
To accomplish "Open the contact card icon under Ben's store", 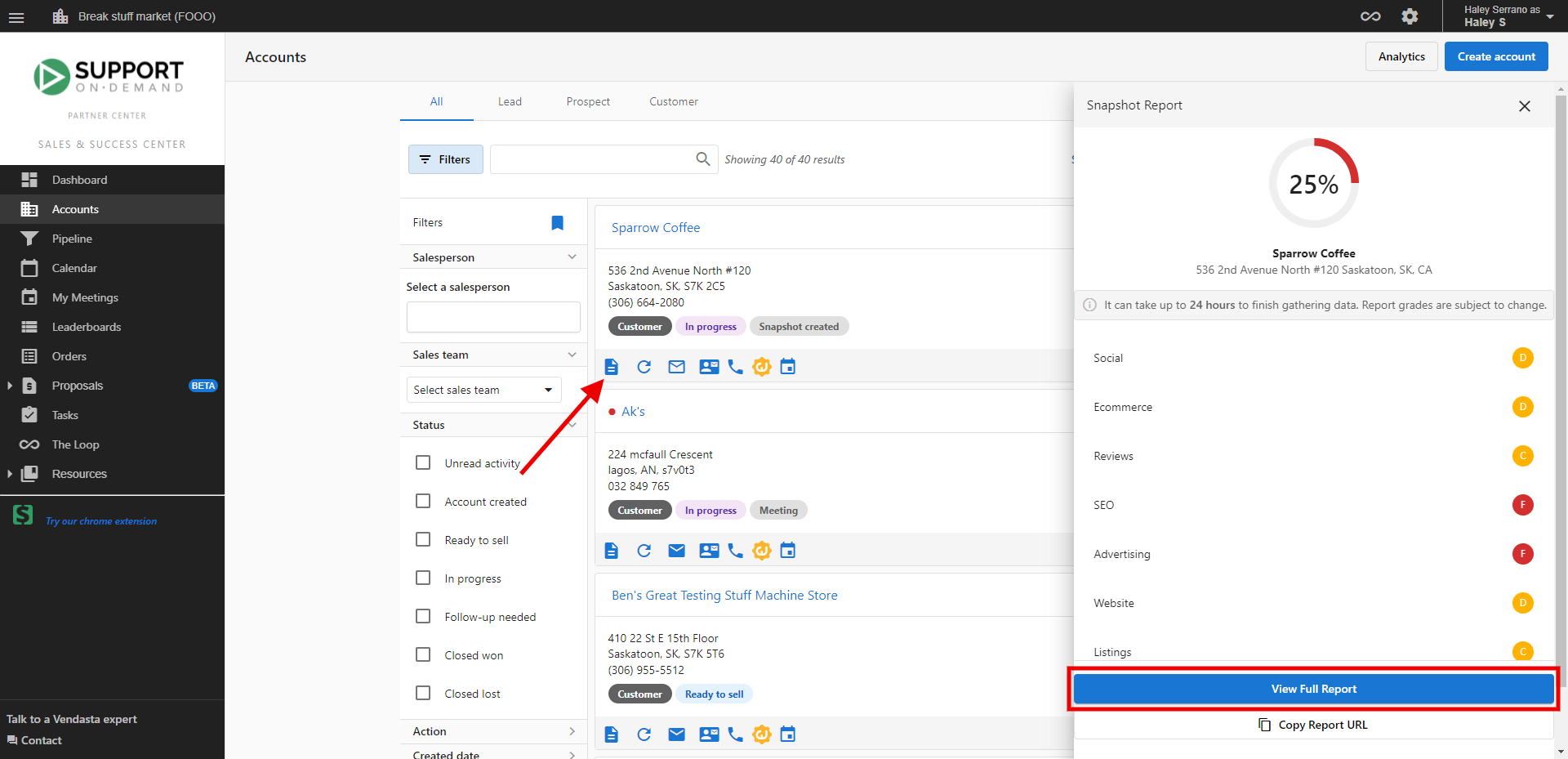I will pyautogui.click(x=708, y=734).
